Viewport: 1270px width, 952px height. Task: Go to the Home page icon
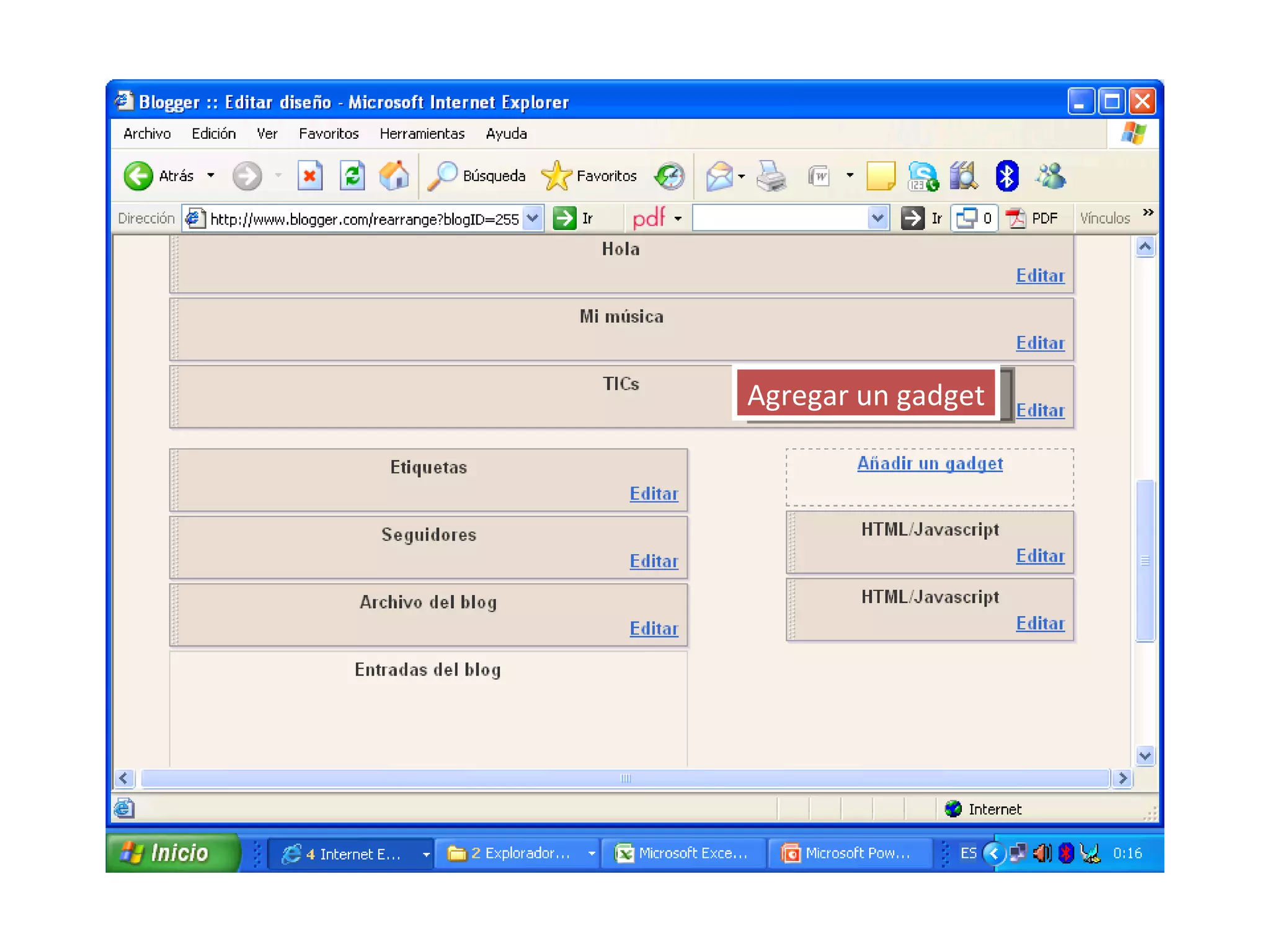[x=394, y=176]
